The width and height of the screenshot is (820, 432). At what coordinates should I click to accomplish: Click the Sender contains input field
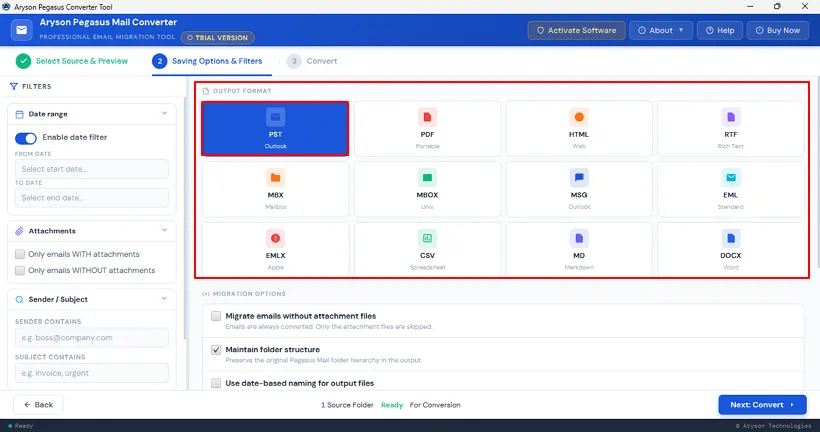tap(92, 338)
